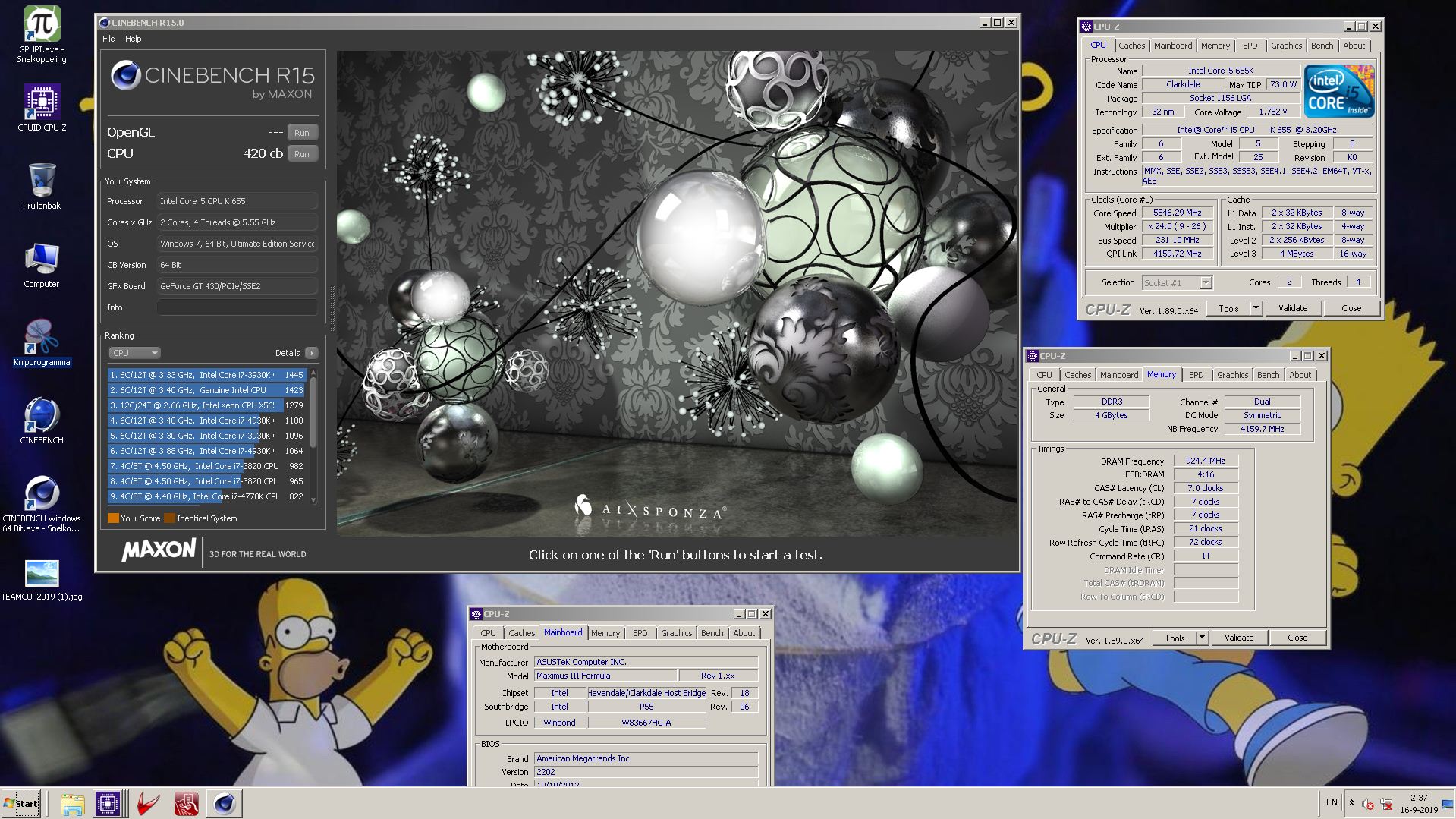Click the red swoosh taskbar icon

[148, 804]
